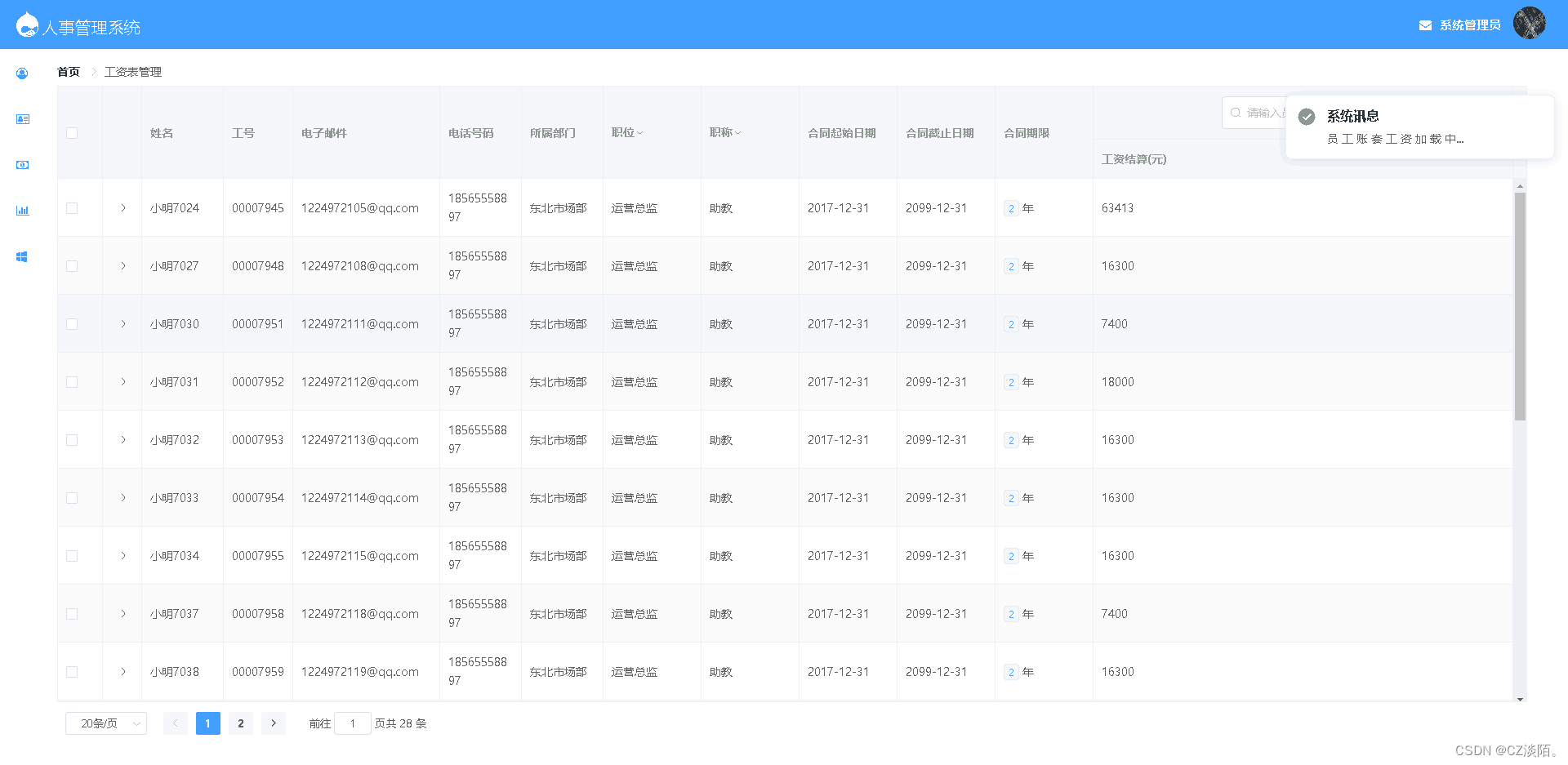Go to the 首页 breadcrumb
This screenshot has width=1568, height=765.
69,72
